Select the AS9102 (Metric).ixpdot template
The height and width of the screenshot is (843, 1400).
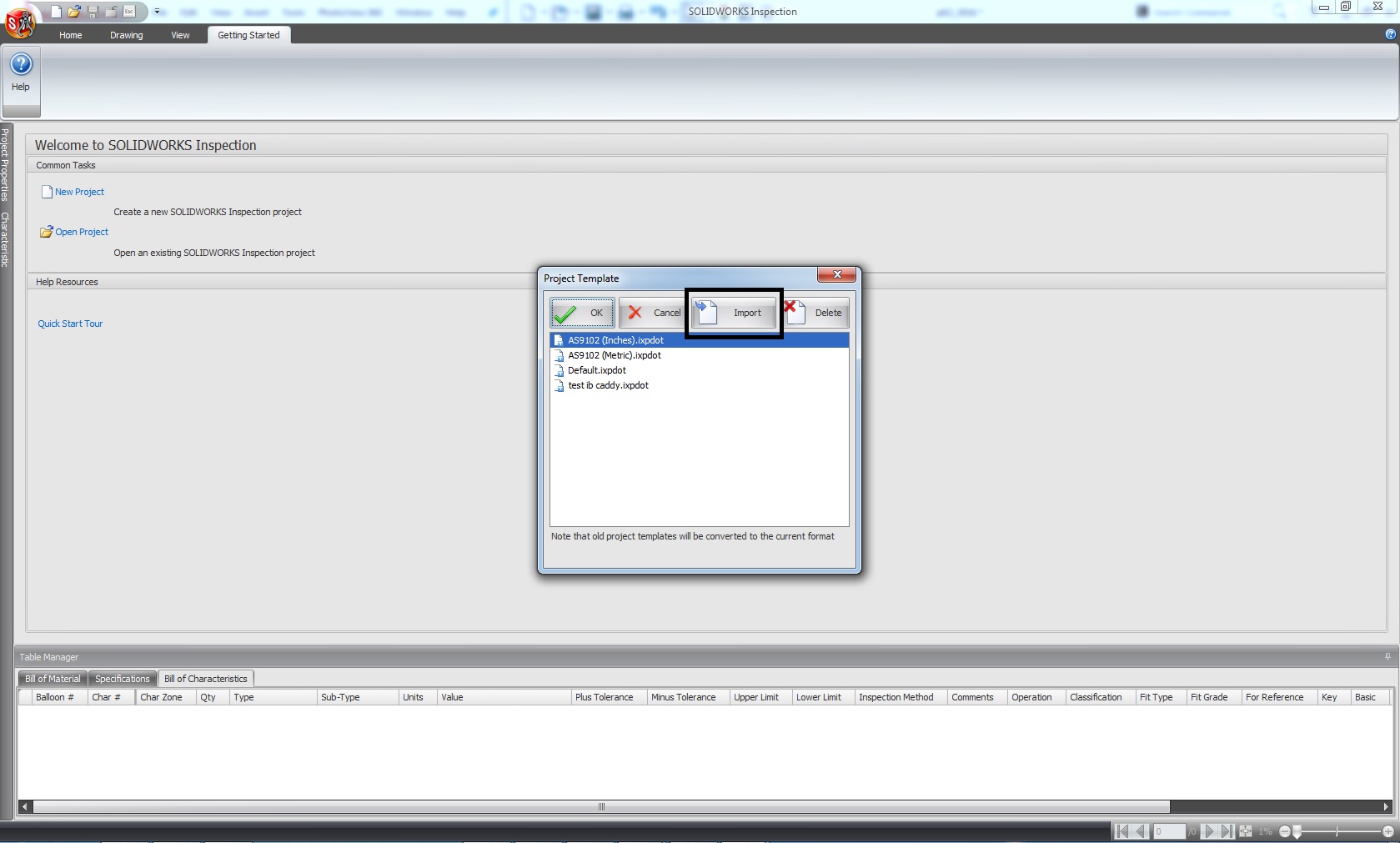click(614, 355)
